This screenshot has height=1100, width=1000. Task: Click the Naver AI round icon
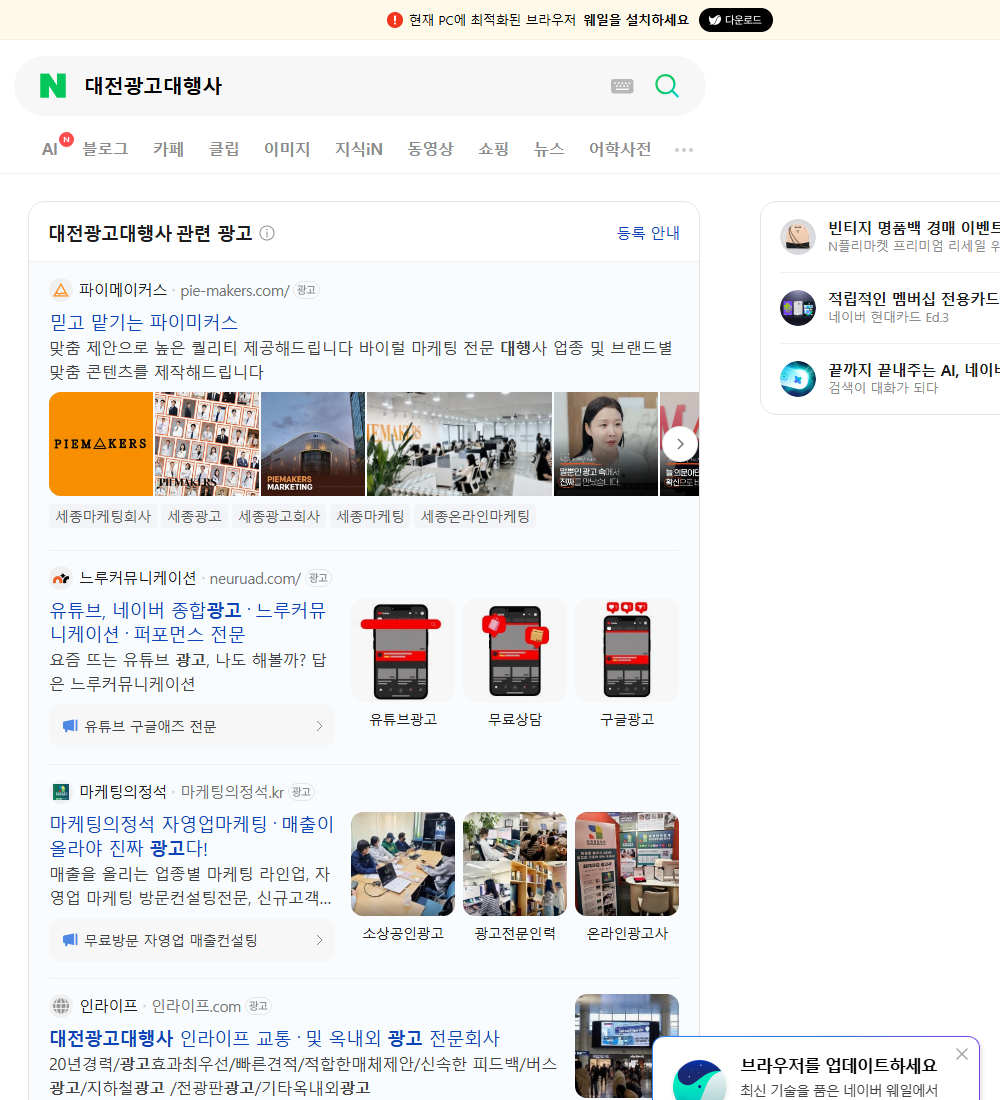[798, 379]
